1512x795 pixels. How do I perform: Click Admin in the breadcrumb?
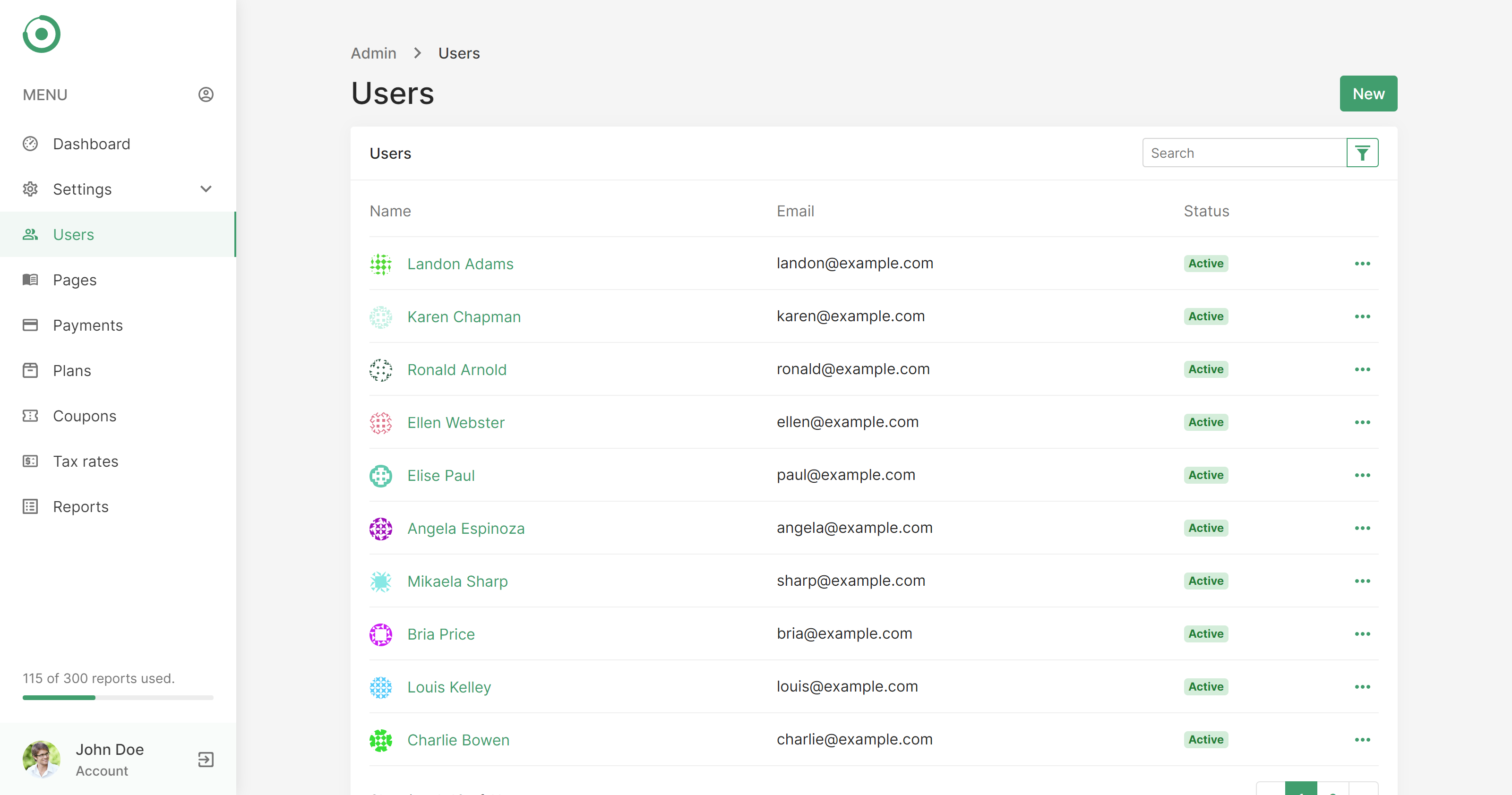click(373, 53)
